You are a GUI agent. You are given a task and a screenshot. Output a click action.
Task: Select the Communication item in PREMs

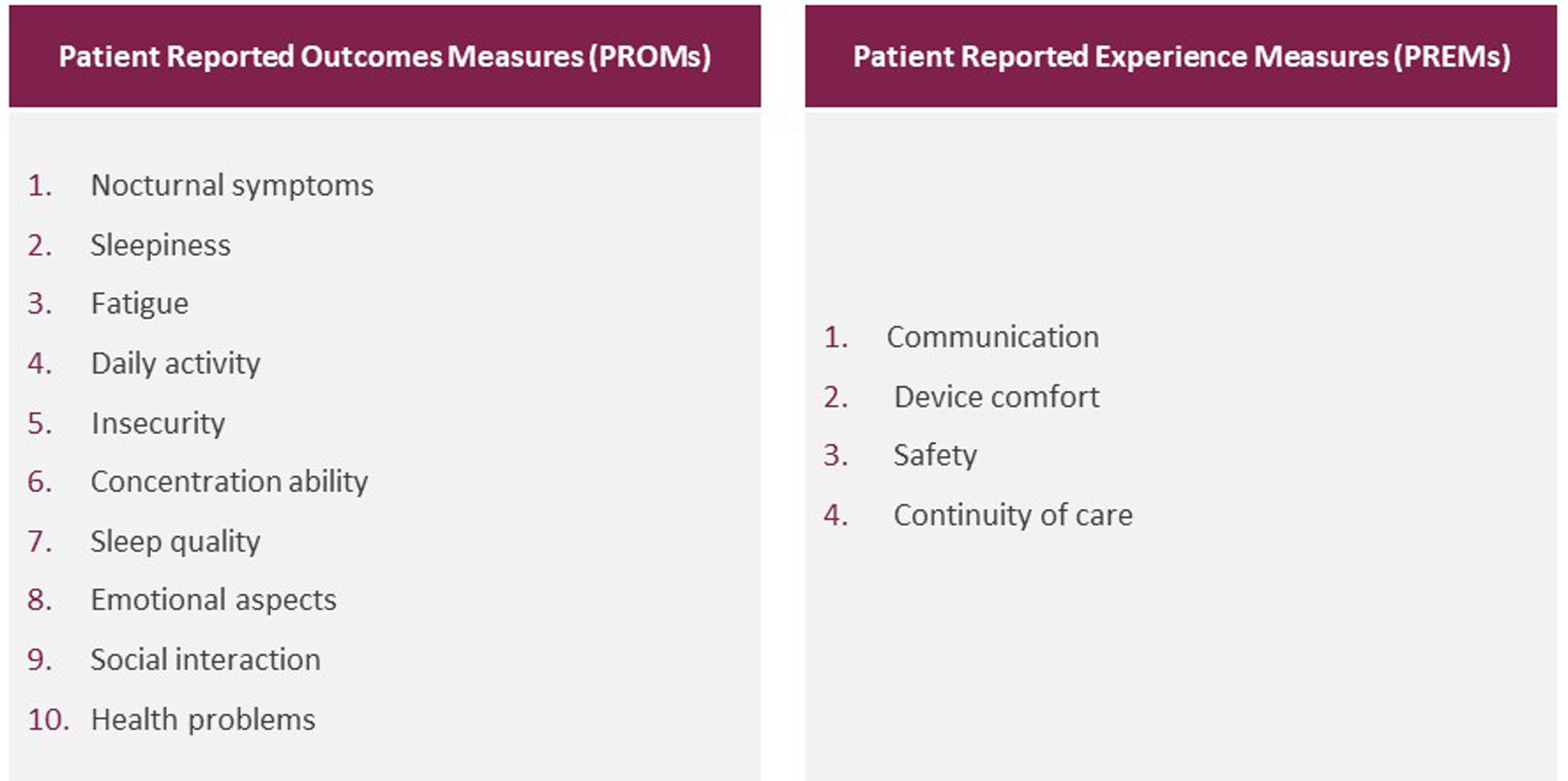click(x=993, y=338)
